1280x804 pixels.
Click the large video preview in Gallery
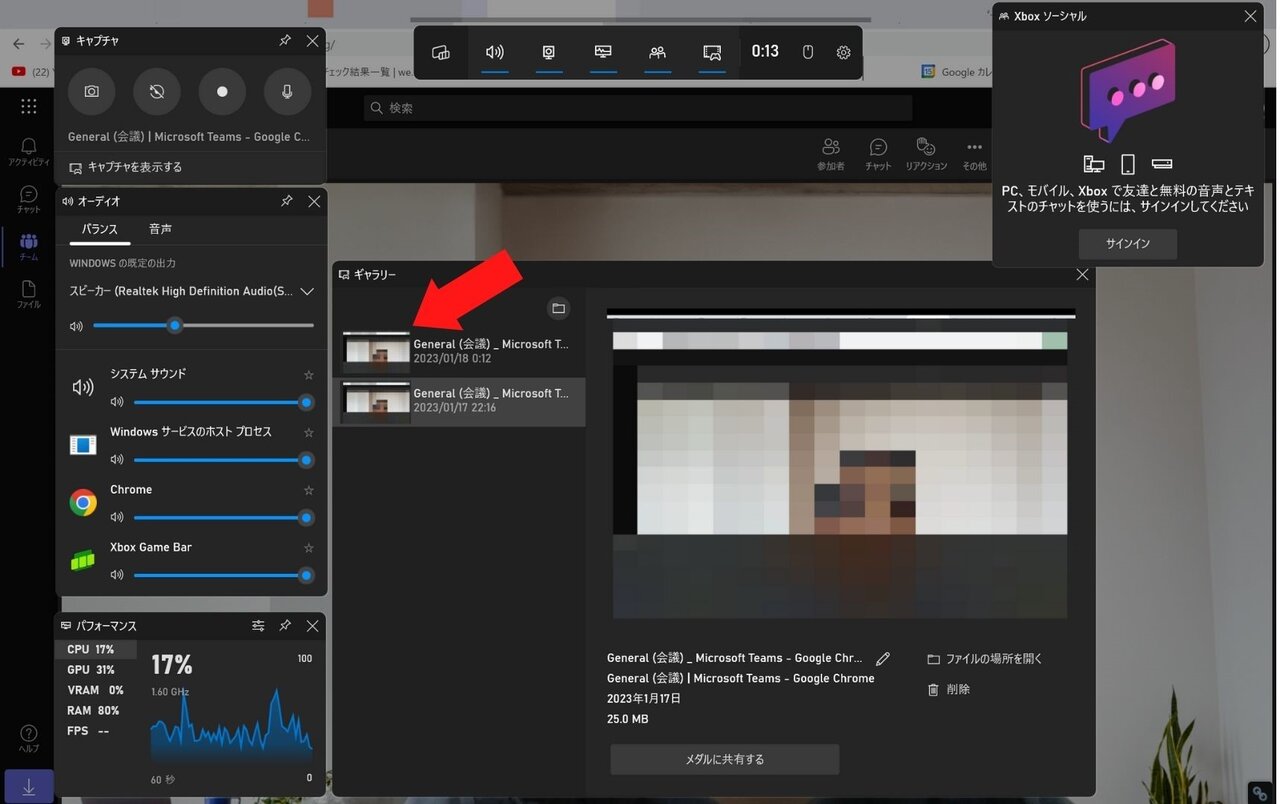click(840, 465)
